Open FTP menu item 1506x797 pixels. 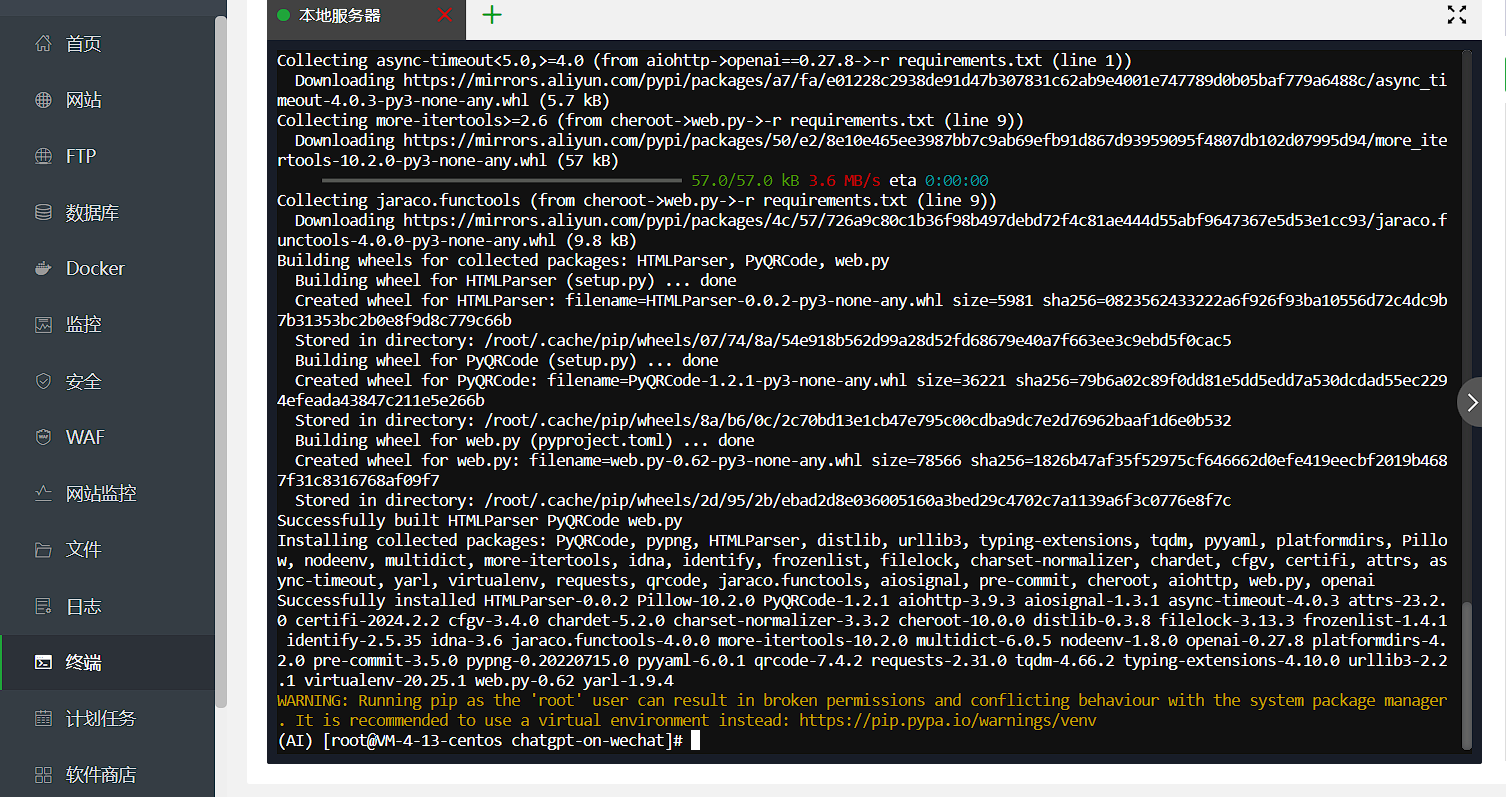click(107, 156)
